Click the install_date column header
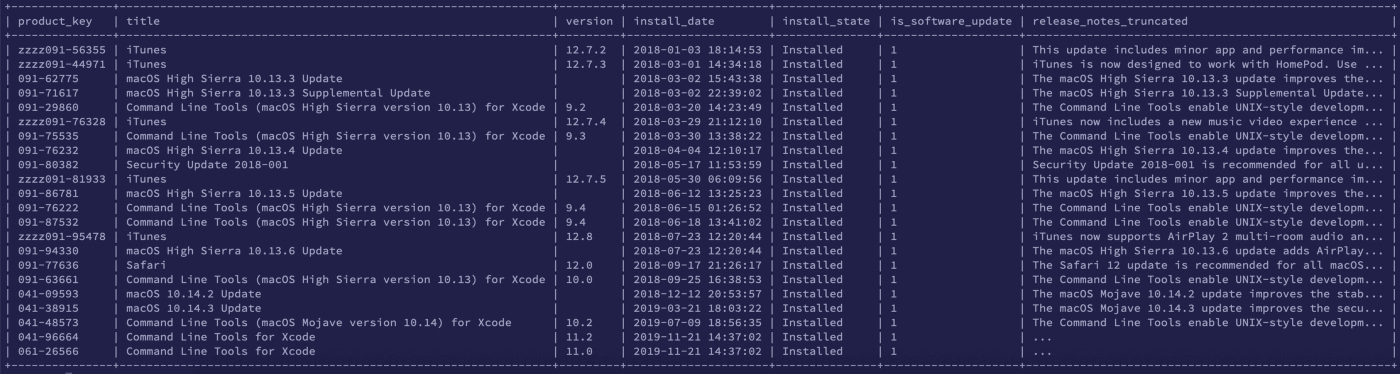 tap(673, 21)
